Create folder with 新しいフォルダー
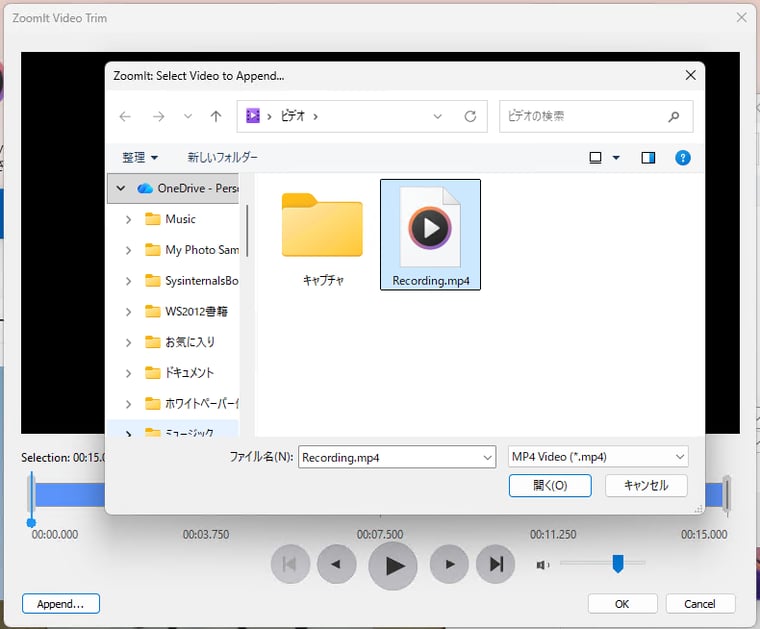This screenshot has height=629, width=760. click(222, 157)
